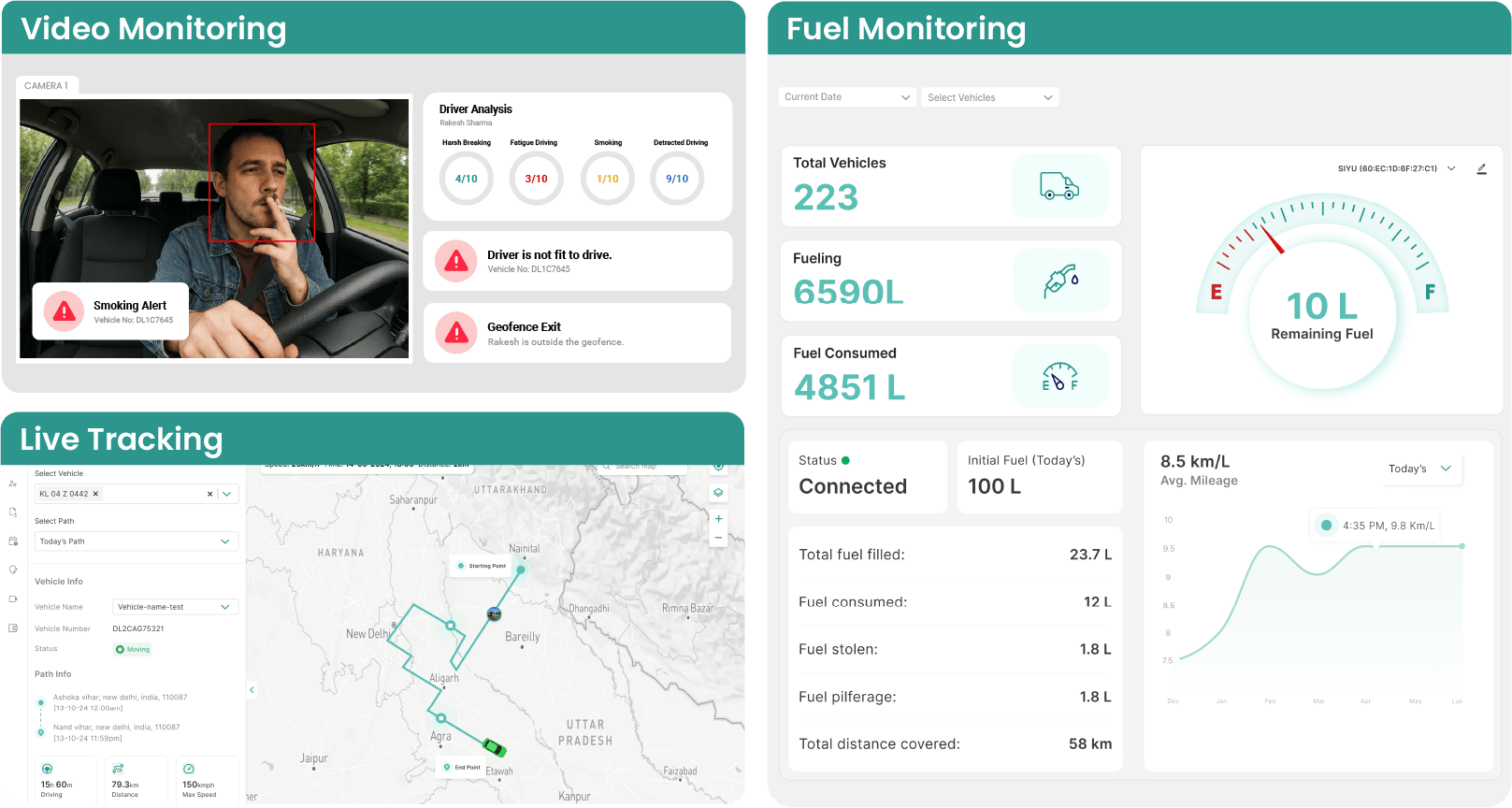Open the Today's Path dropdown

click(137, 541)
